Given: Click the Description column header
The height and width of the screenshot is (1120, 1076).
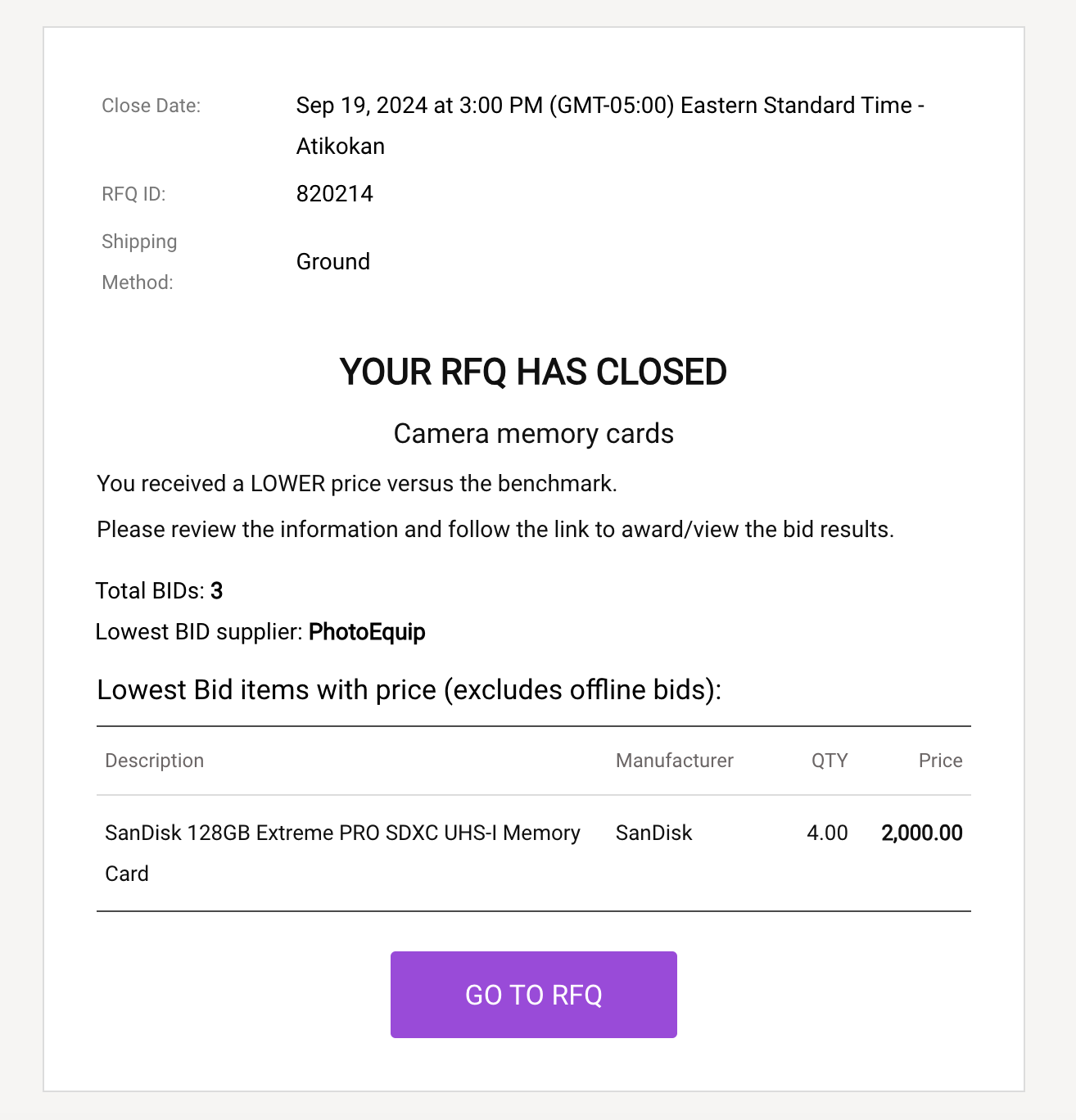Looking at the screenshot, I should [154, 761].
